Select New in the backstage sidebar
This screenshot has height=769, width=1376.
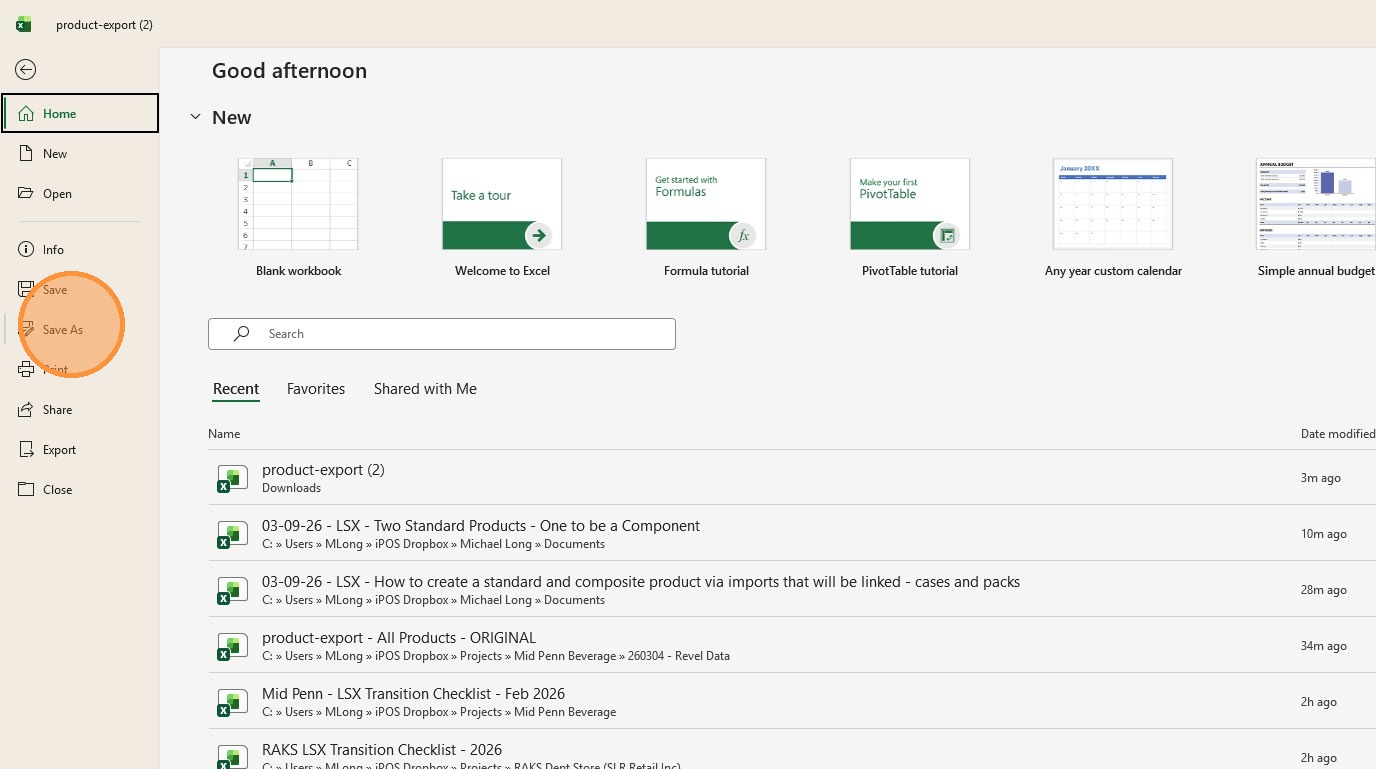[x=80, y=153]
